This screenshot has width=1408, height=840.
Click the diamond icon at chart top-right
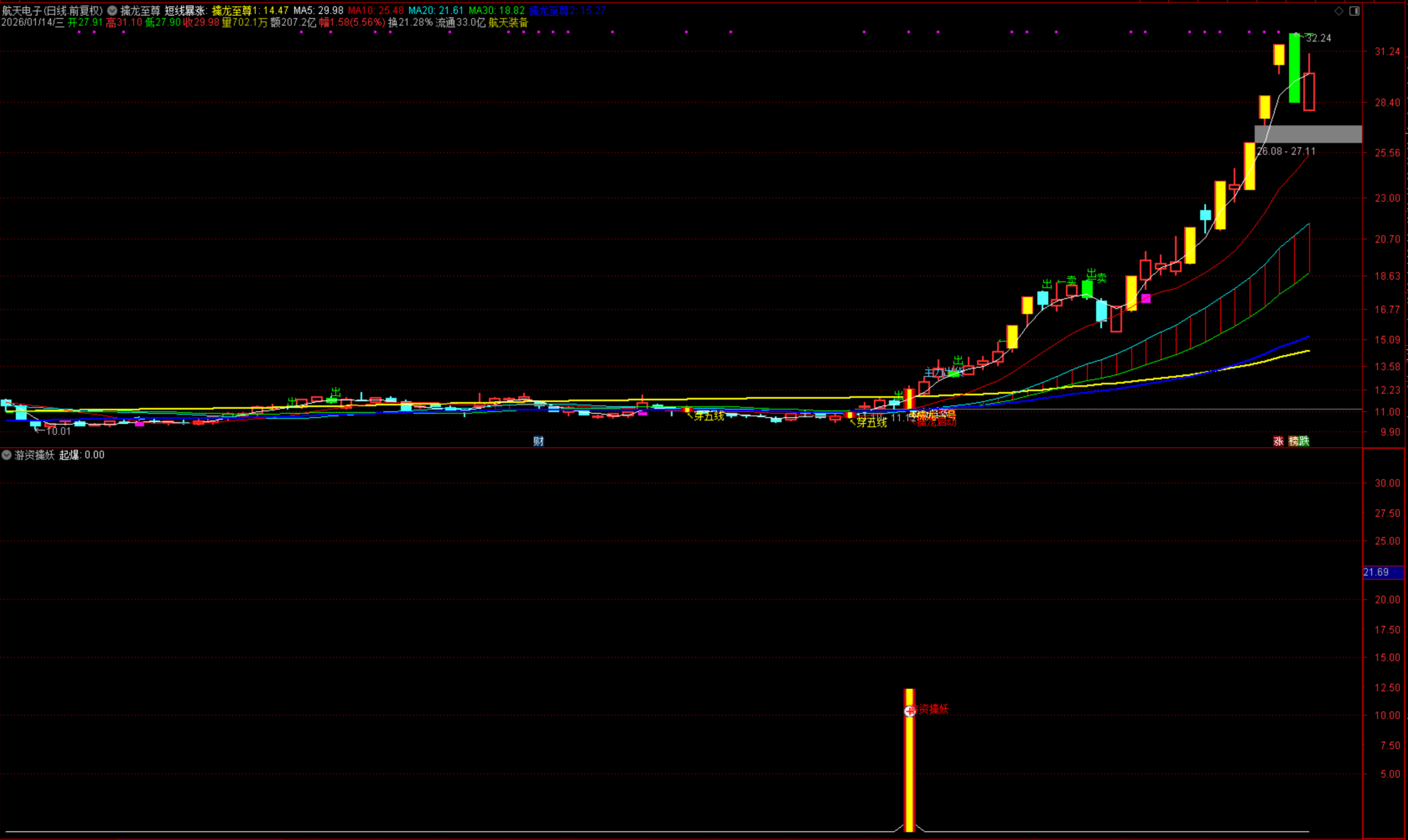coord(1339,11)
